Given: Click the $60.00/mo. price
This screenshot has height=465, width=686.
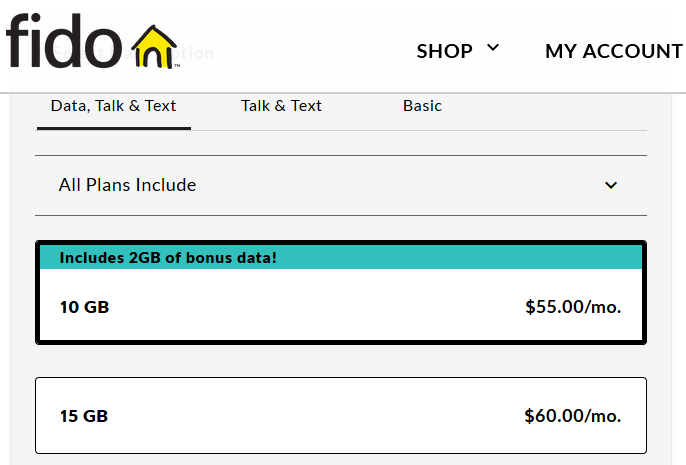Looking at the screenshot, I should pos(573,415).
